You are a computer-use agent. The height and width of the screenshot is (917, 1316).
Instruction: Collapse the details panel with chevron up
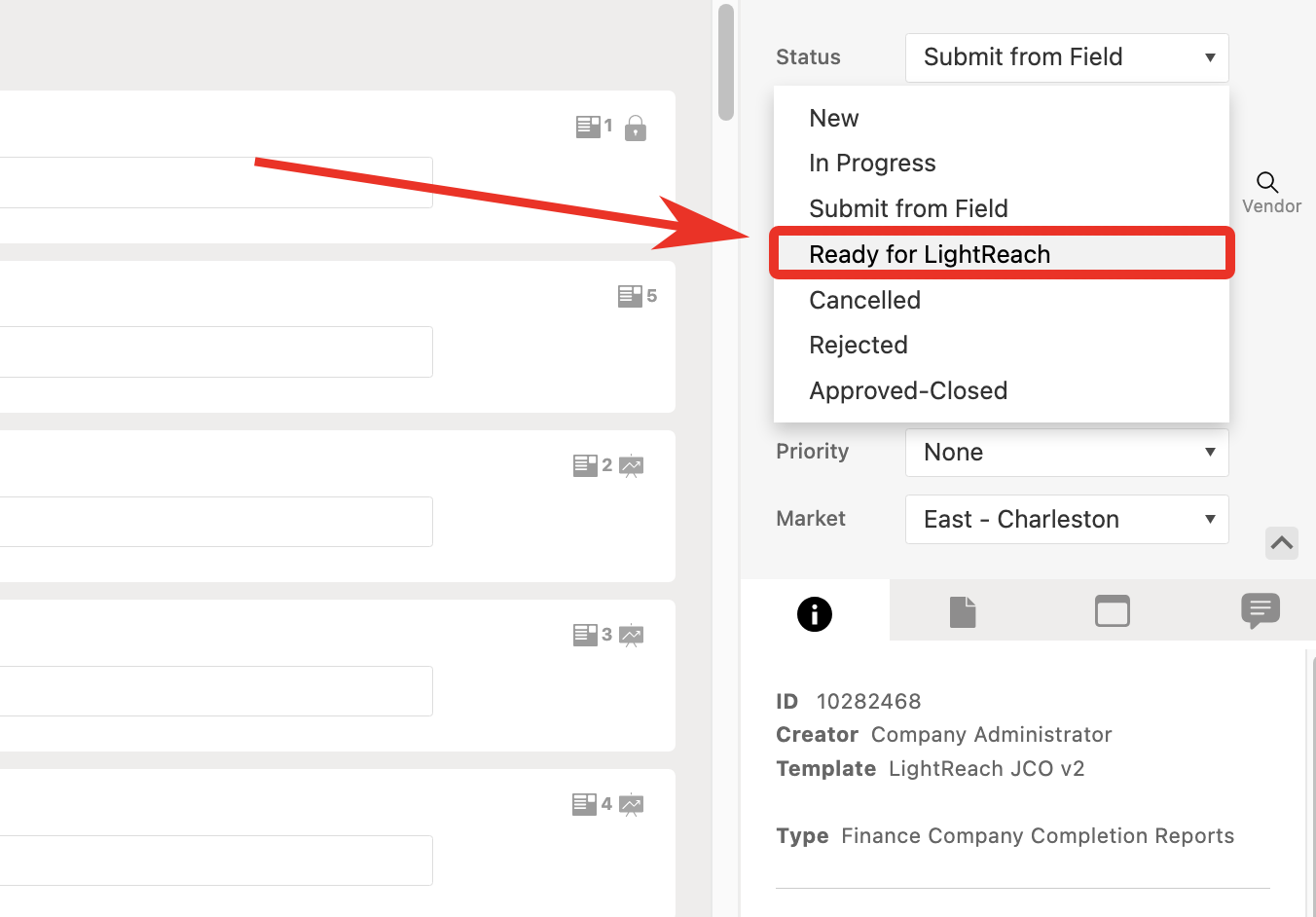pos(1281,543)
